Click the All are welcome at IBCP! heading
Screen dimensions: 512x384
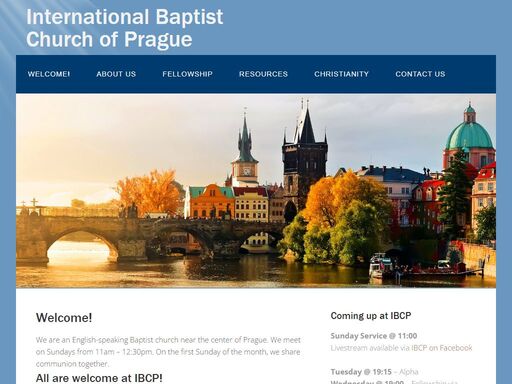99,378
